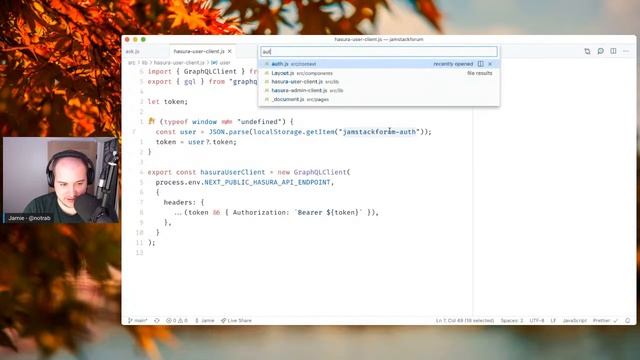Screen dimensions: 640x360
Task: Click the GraphQLClient import name
Action: [x=210, y=71]
